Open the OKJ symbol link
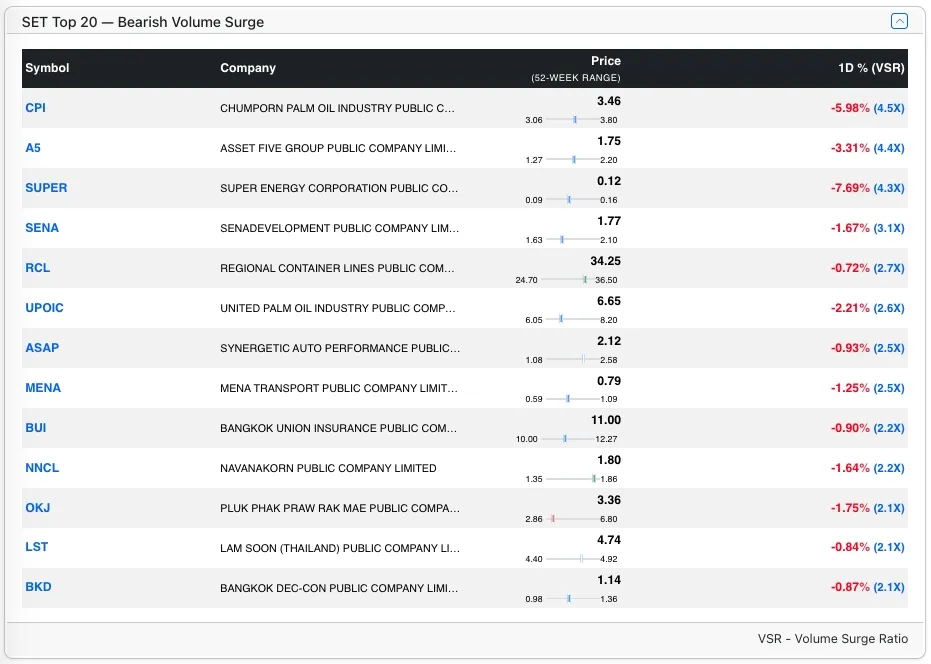This screenshot has width=931, height=664. [x=37, y=508]
